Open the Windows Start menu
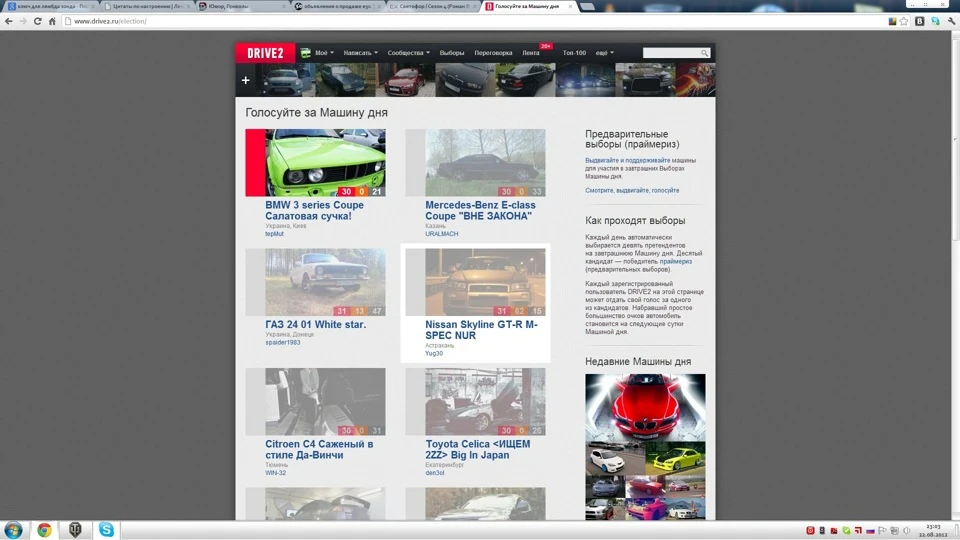Viewport: 960px width, 540px height. pyautogui.click(x=13, y=530)
